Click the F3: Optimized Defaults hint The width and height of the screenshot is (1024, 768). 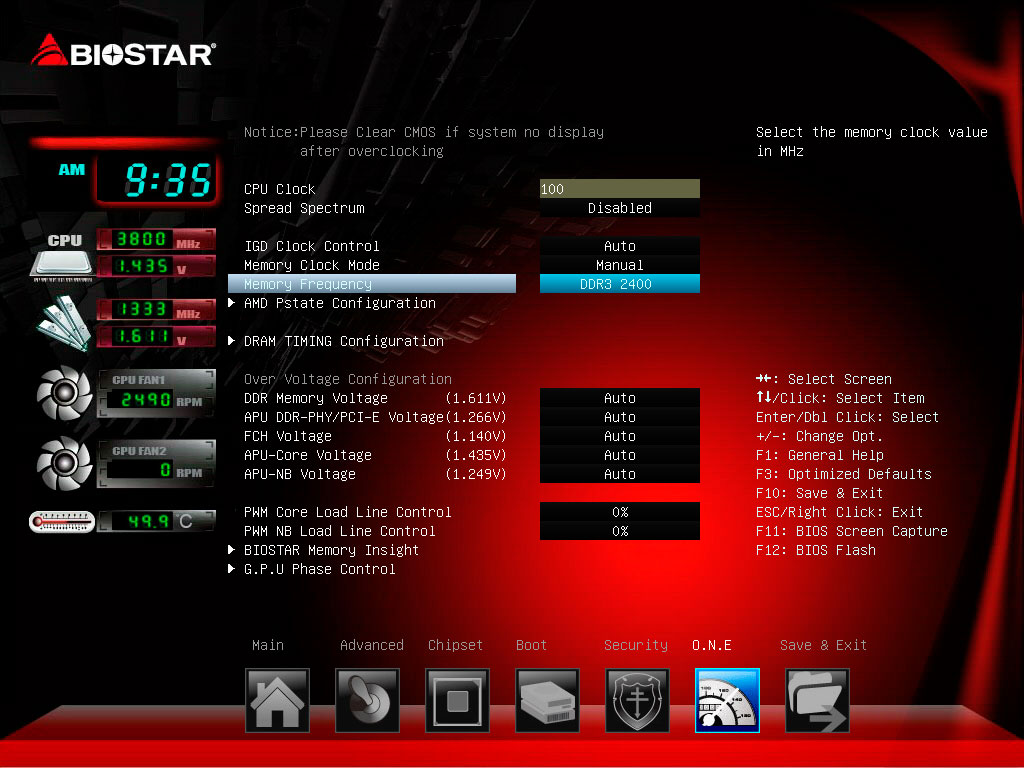coord(844,474)
